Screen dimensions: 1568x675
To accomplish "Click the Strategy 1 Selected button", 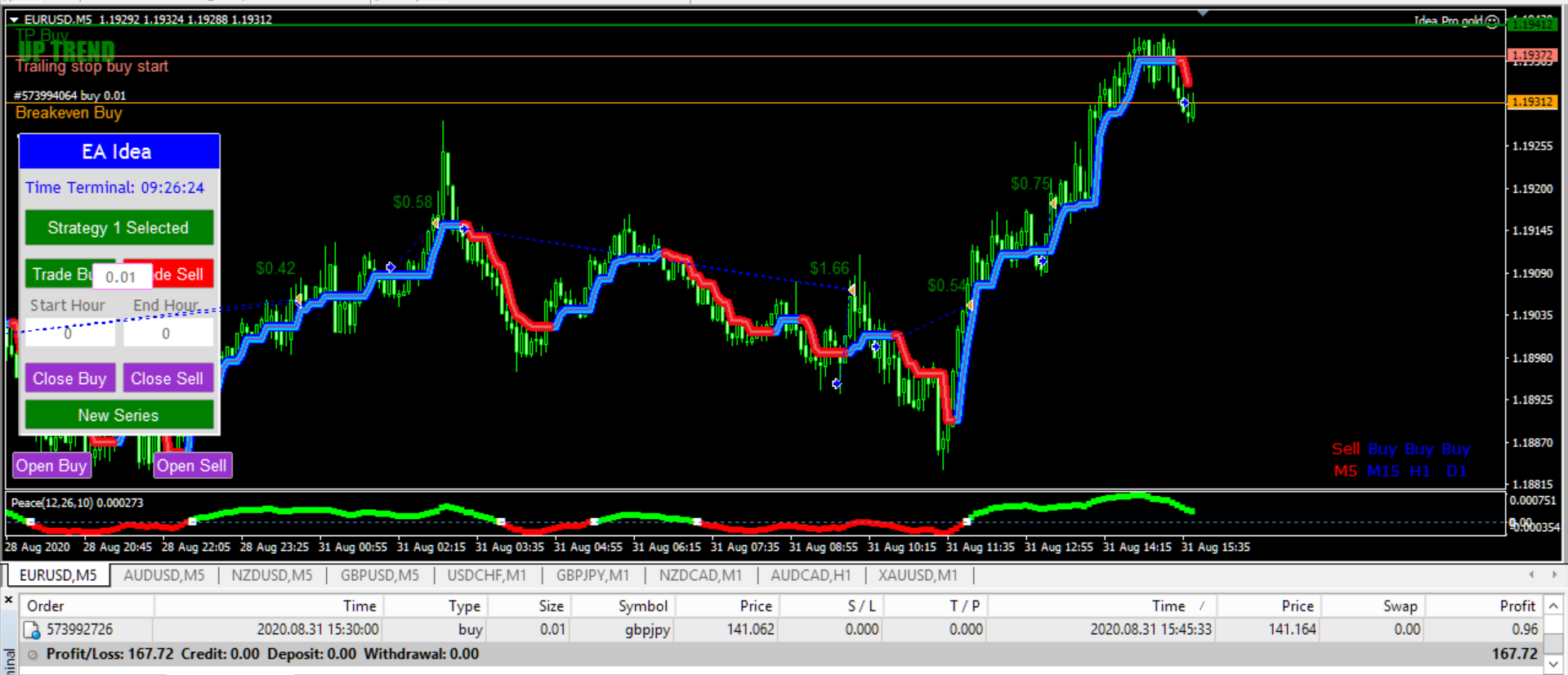I will pos(119,228).
